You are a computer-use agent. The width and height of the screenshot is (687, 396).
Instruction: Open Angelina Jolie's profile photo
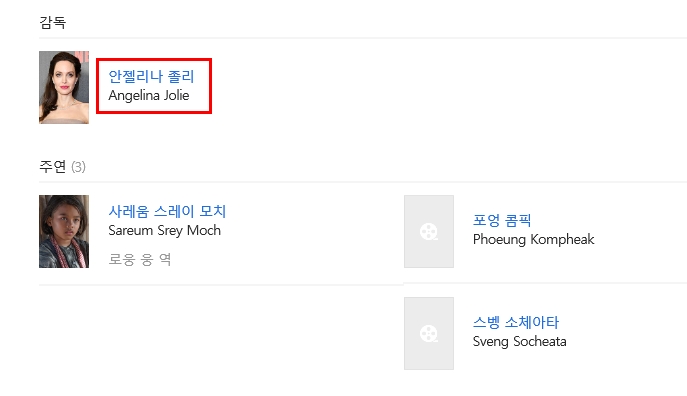tap(64, 88)
